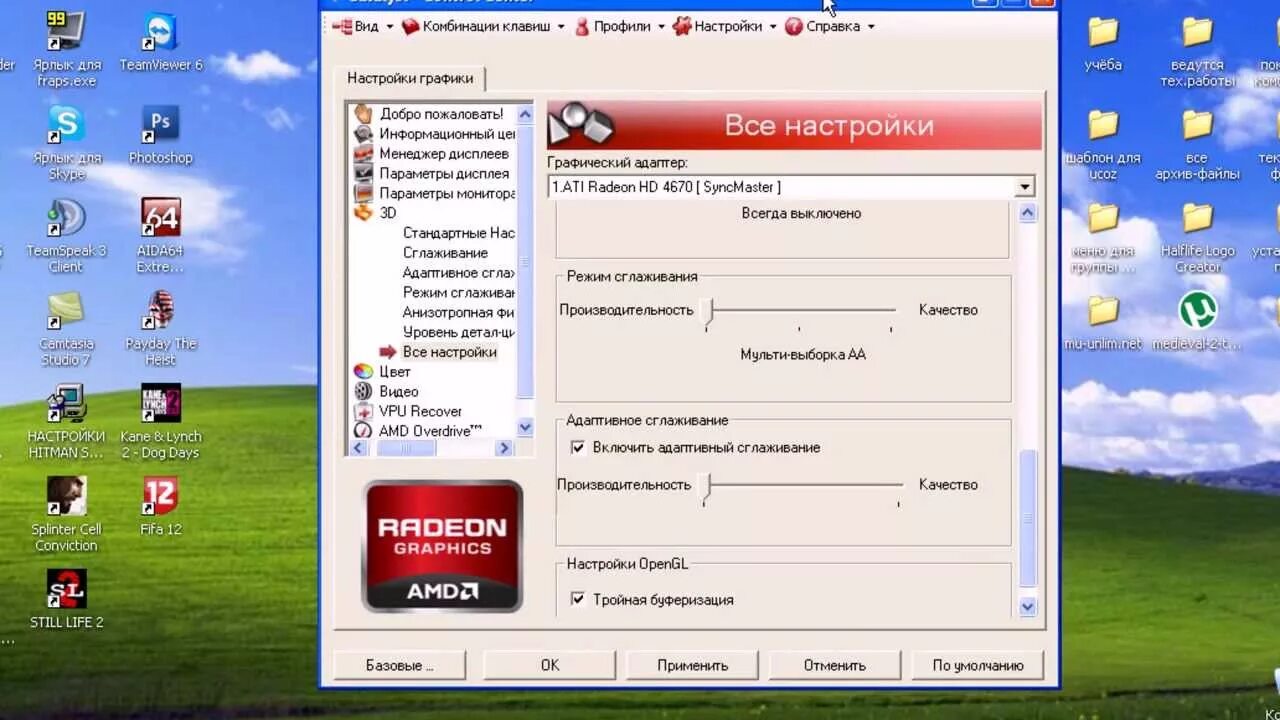
Task: Open the Видео tree node
Action: click(399, 392)
